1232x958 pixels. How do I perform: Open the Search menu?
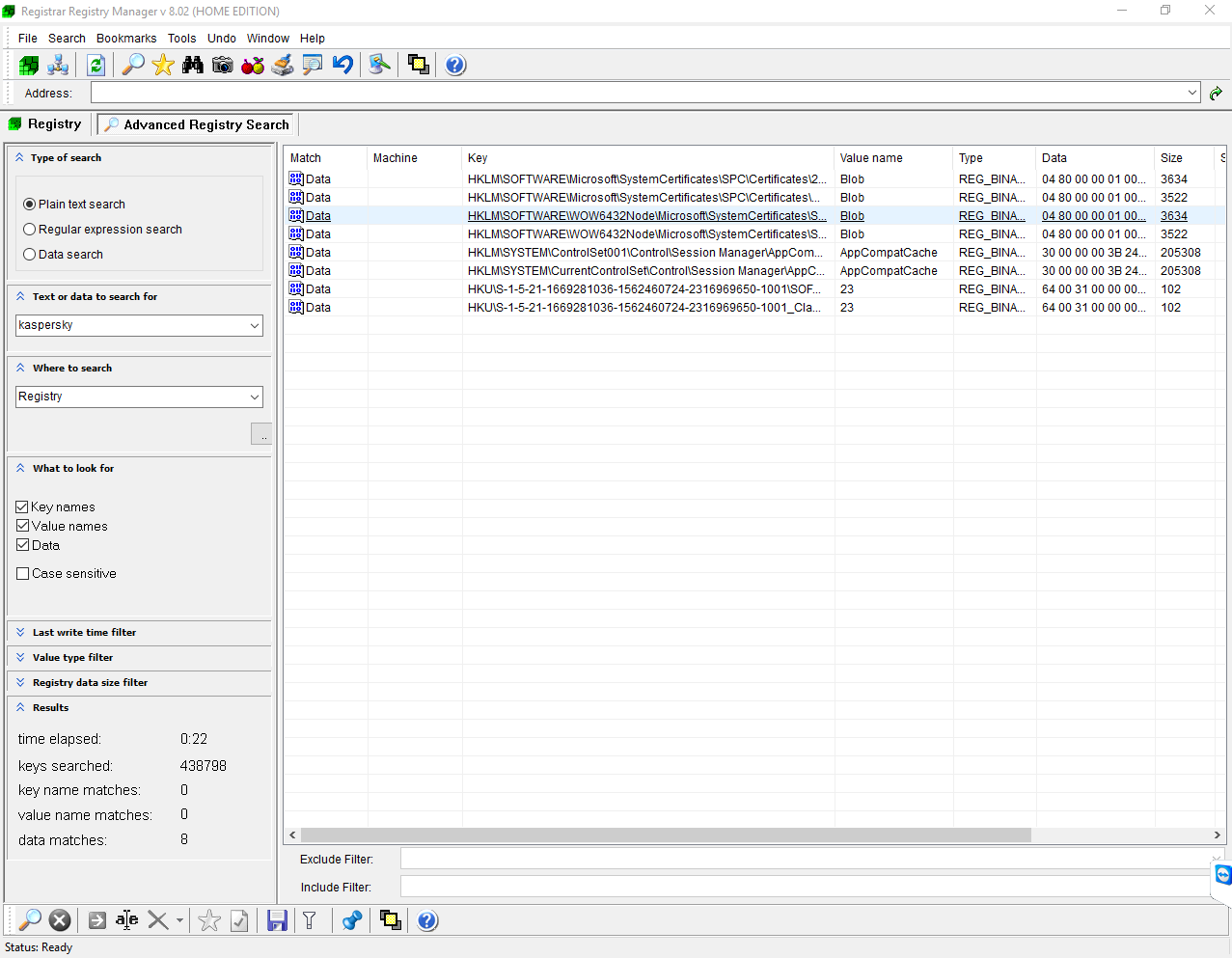[67, 39]
